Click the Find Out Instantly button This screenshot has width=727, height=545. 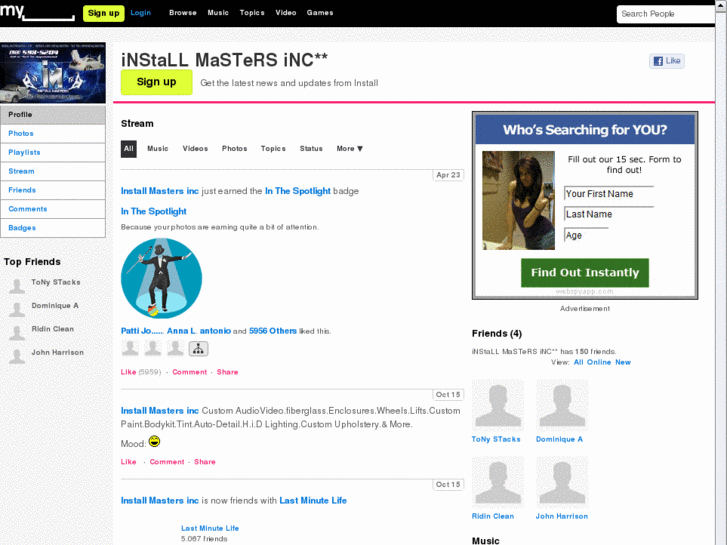[585, 273]
